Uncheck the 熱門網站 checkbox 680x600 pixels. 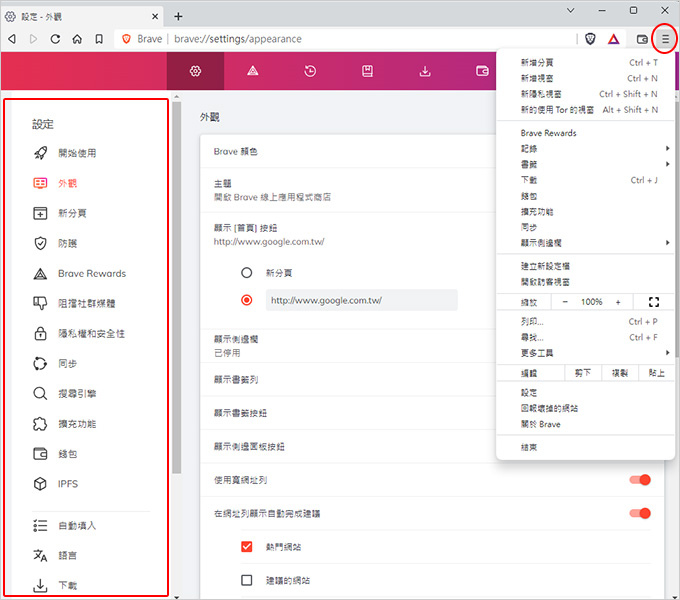pyautogui.click(x=246, y=547)
